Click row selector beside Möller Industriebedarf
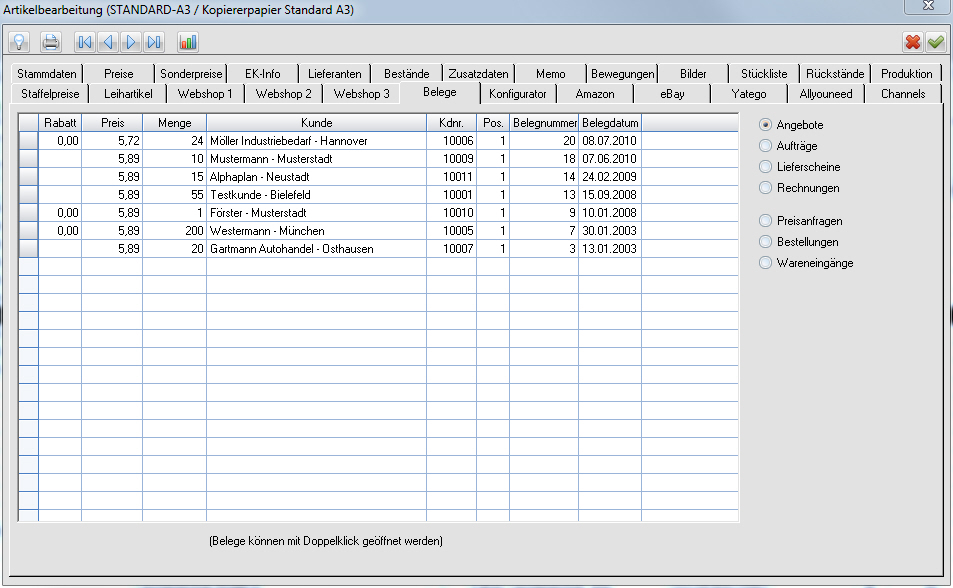The height and width of the screenshot is (588, 953). click(x=28, y=141)
